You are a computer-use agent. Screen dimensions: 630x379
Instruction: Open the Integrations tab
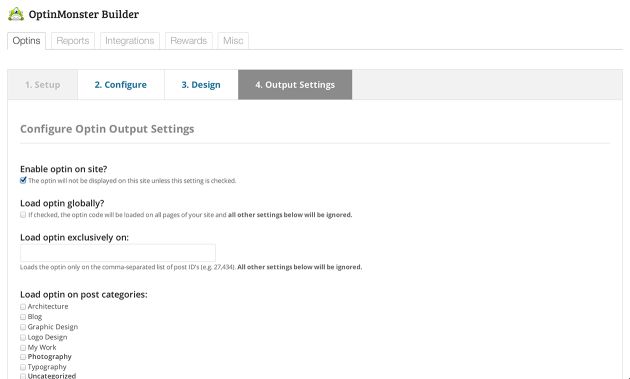130,41
